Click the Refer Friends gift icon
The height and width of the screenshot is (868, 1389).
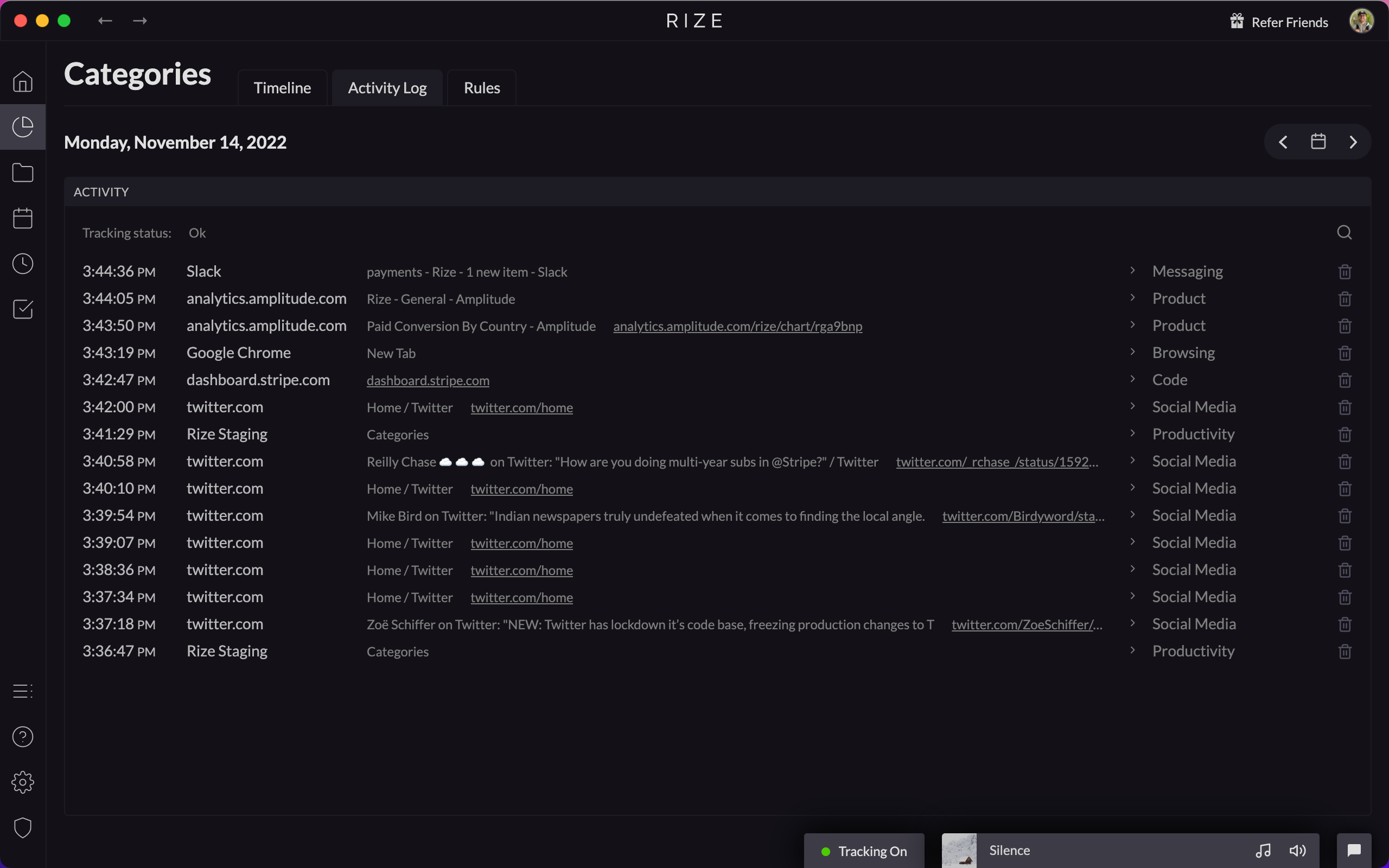click(x=1237, y=21)
